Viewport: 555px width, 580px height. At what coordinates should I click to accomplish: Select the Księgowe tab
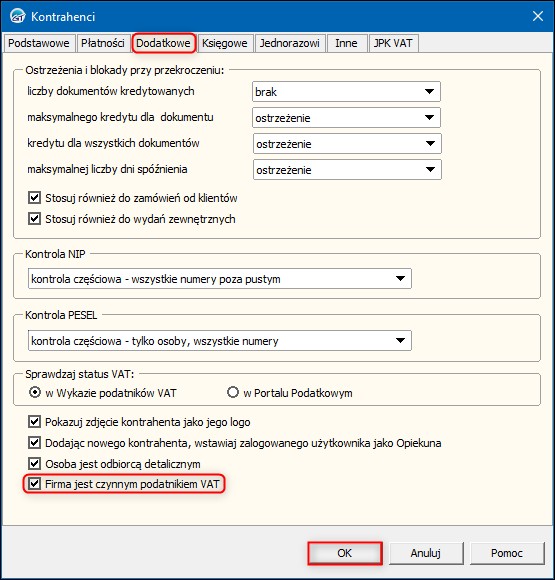[x=225, y=43]
